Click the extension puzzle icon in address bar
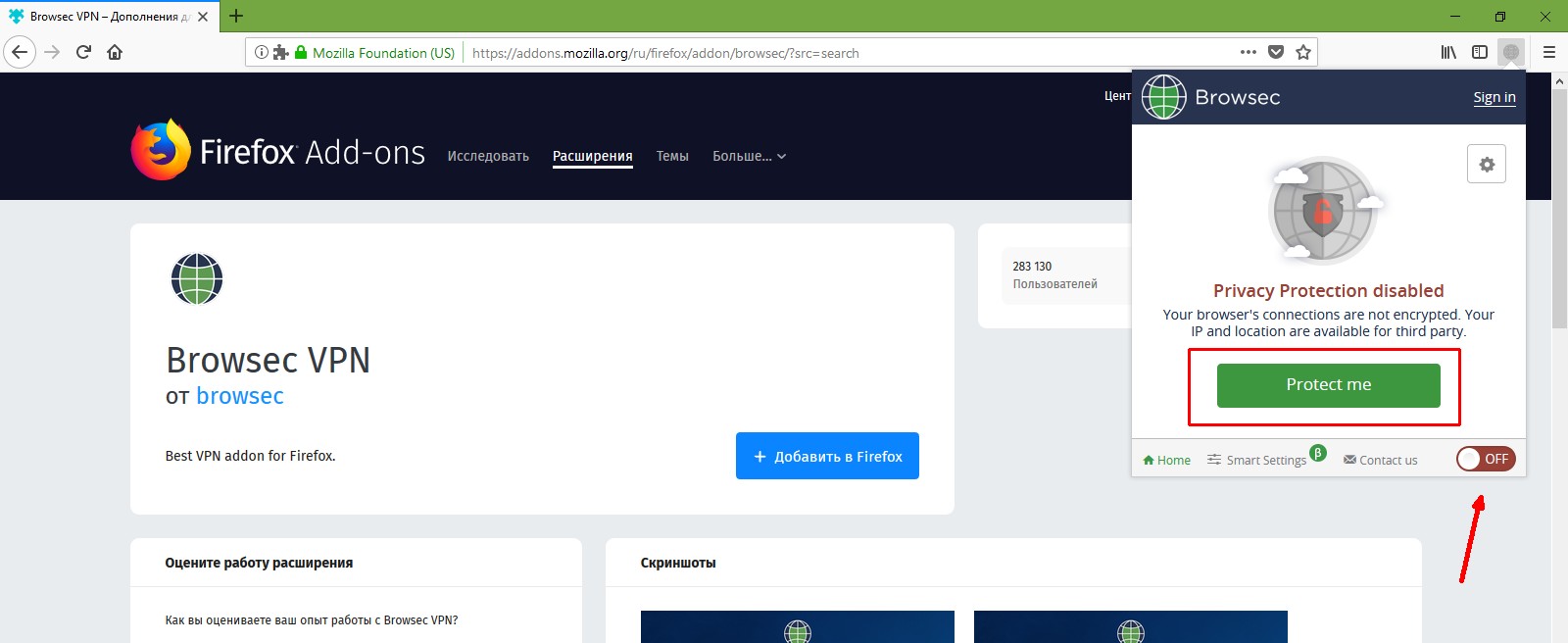This screenshot has width=1568, height=643. 280,52
